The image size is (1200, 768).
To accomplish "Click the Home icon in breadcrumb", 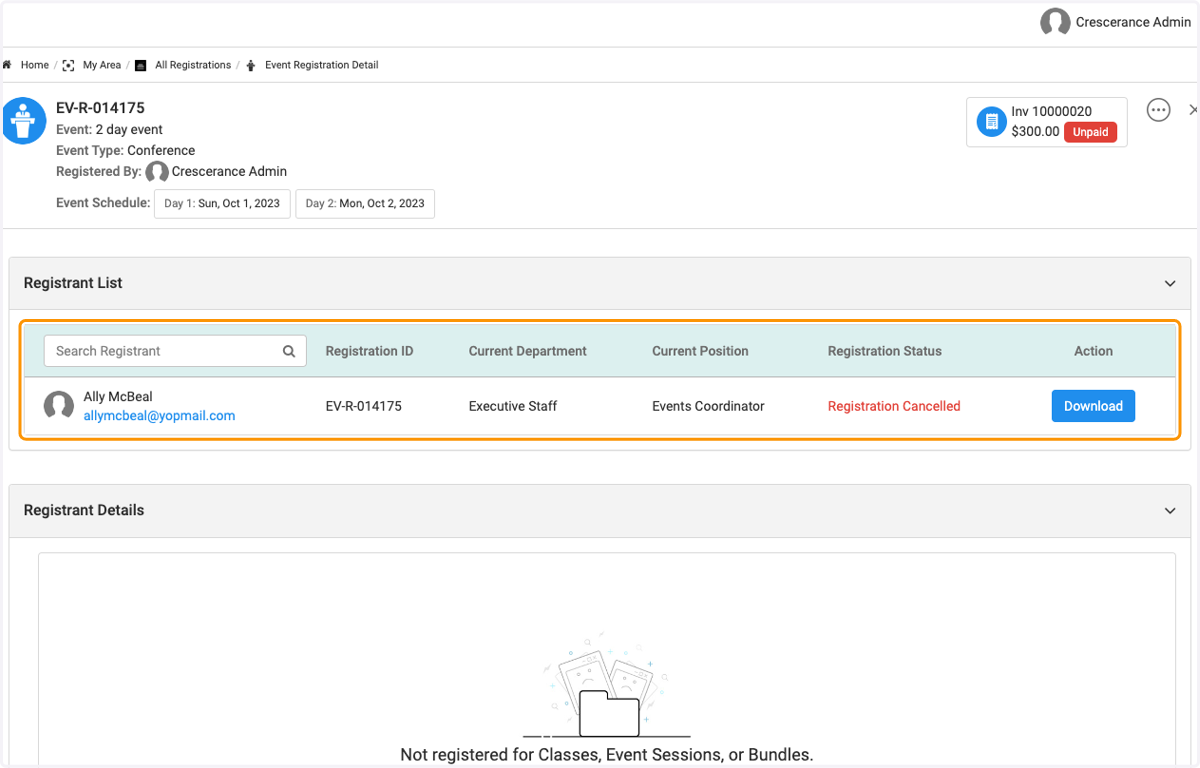I will pyautogui.click(x=7, y=65).
